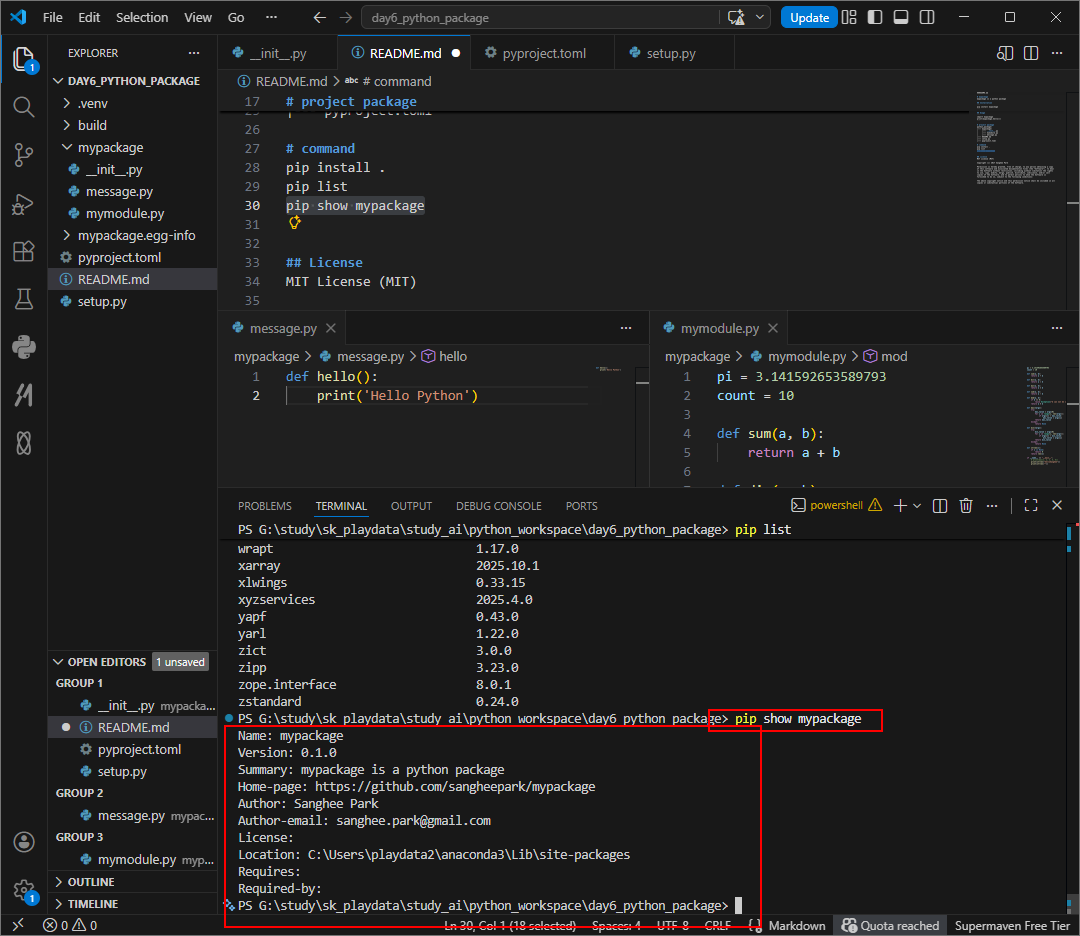
Task: Maximize the terminal panel size
Action: pos(1031,506)
